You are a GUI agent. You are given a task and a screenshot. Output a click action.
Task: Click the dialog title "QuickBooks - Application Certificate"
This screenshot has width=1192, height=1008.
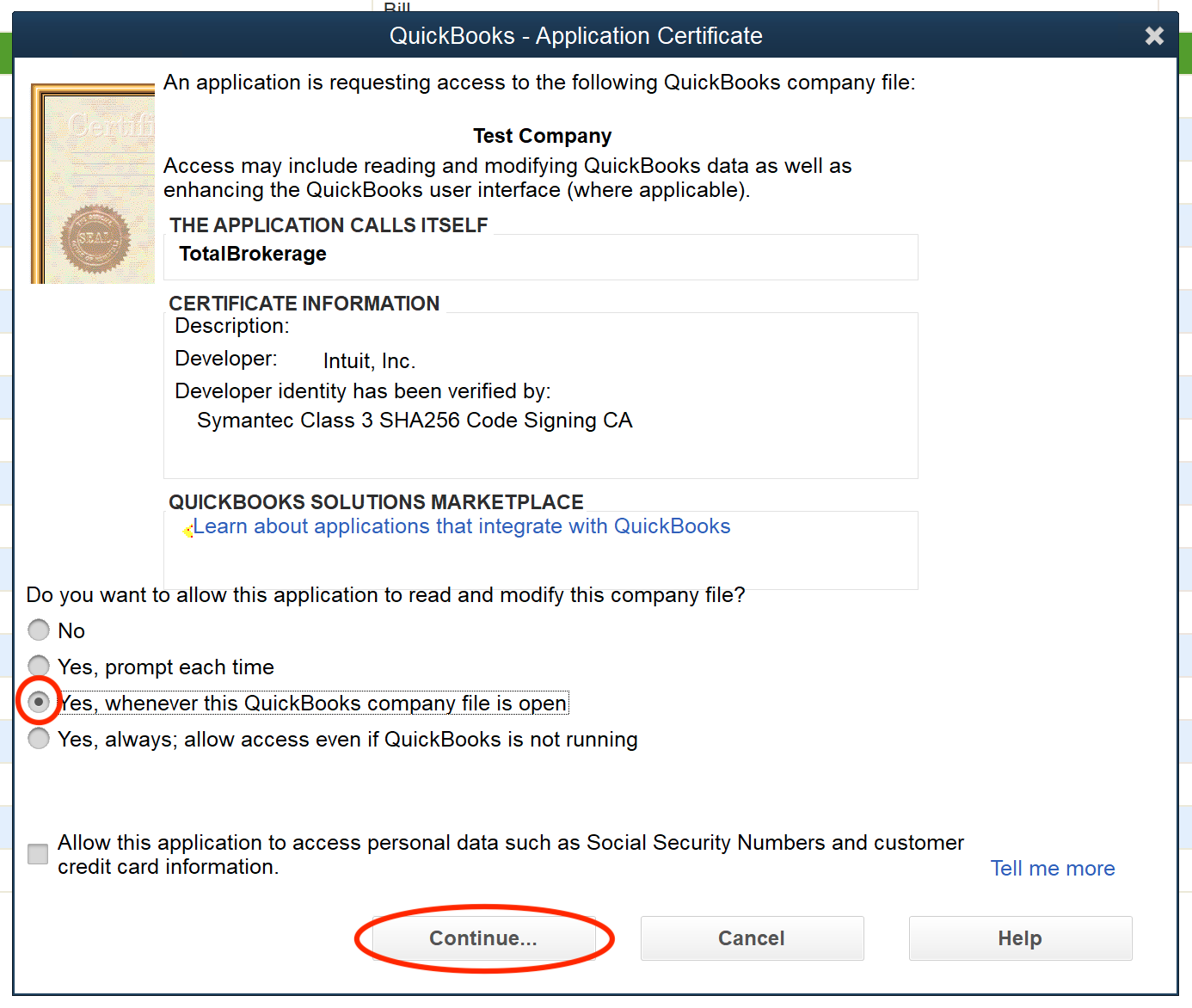[x=576, y=36]
